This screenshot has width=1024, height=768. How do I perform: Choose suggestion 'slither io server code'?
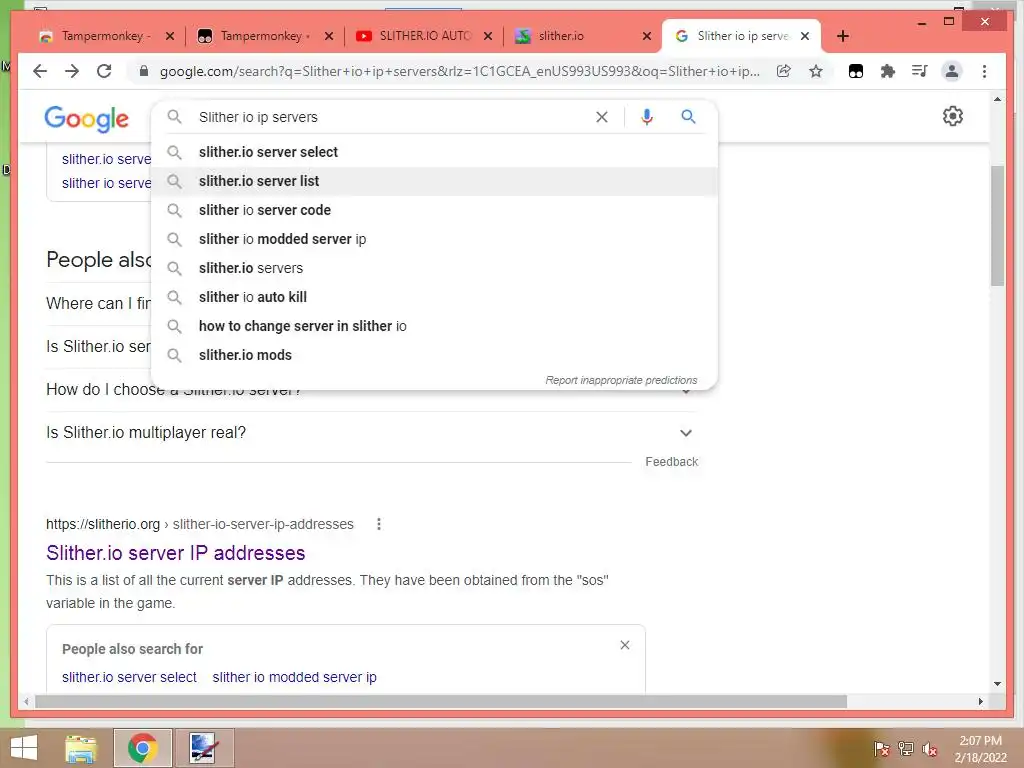[x=434, y=210]
